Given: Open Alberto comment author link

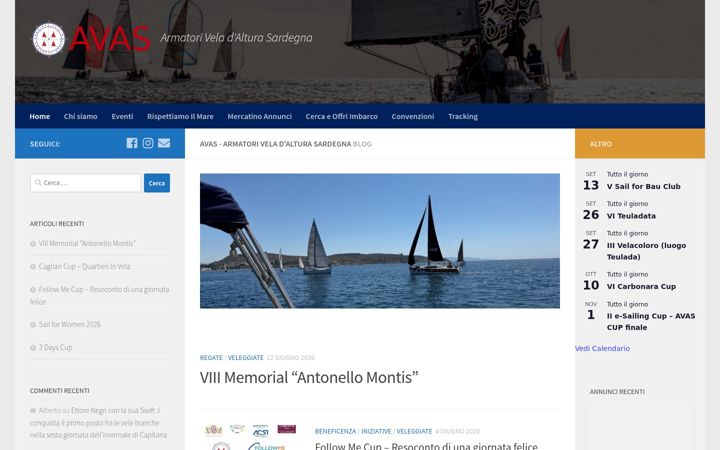Looking at the screenshot, I should coord(50,411).
